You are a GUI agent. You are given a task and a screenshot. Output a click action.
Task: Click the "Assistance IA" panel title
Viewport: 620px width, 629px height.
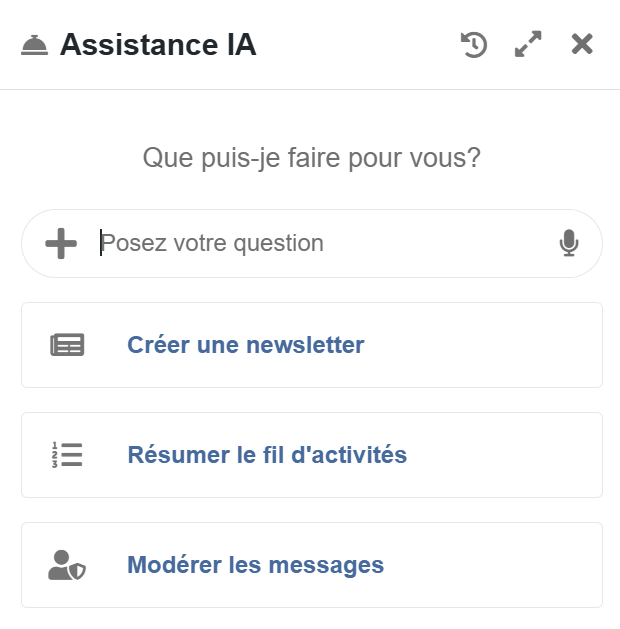(158, 45)
